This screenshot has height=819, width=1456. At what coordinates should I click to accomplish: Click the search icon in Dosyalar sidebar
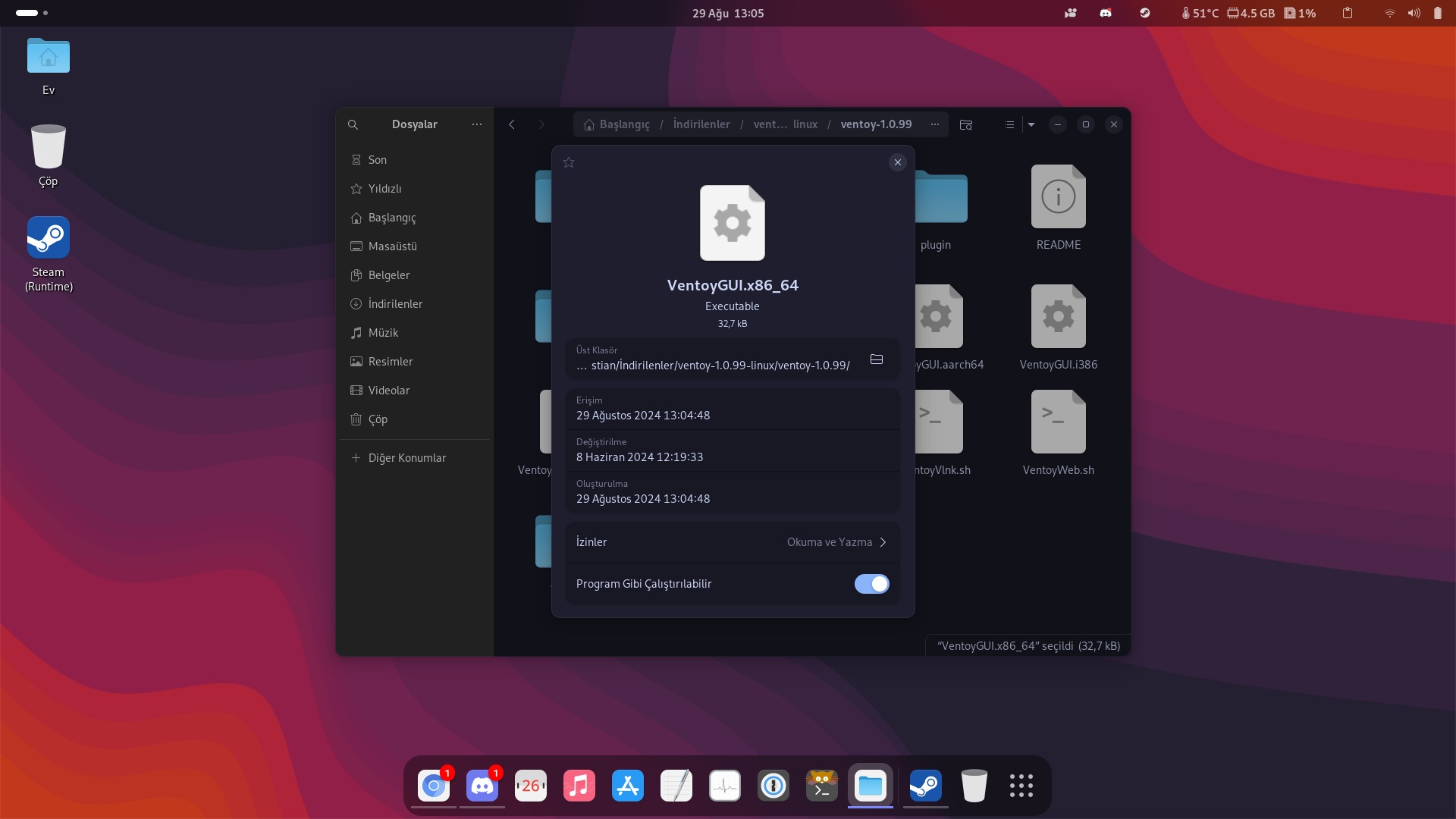click(353, 124)
